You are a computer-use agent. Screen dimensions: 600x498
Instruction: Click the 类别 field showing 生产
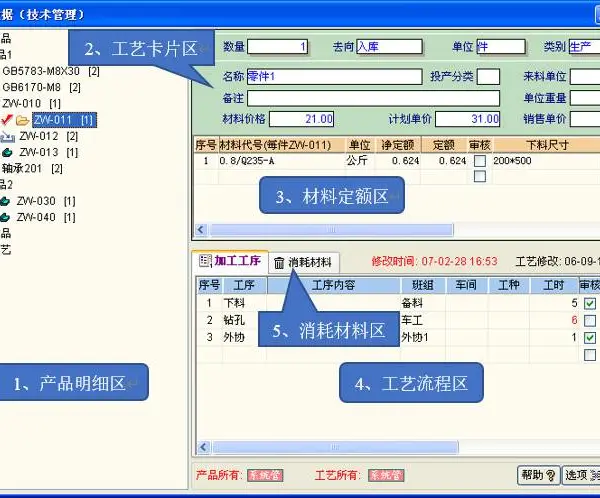[584, 47]
